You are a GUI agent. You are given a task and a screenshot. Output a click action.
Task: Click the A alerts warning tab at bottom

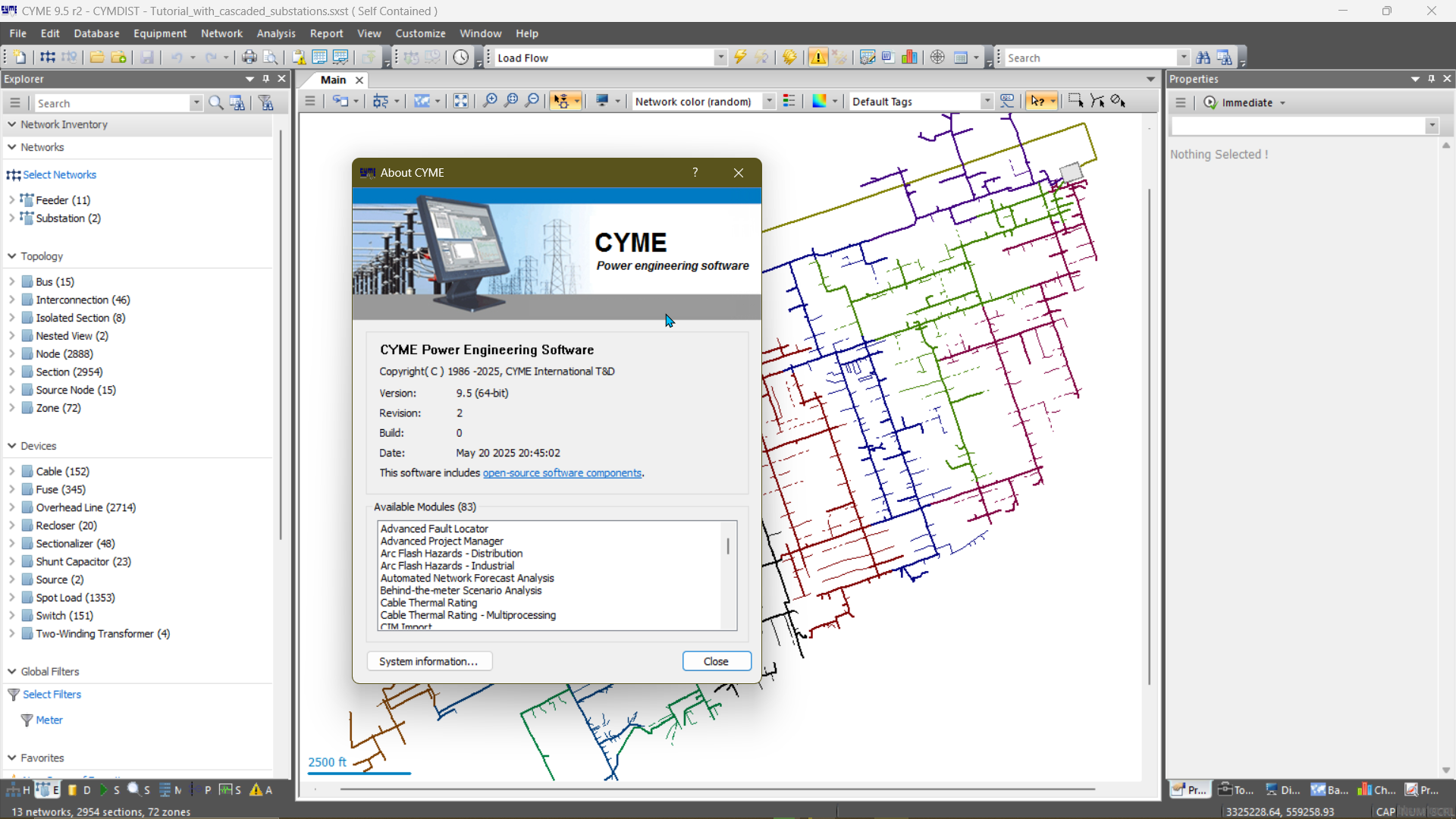tap(261, 790)
